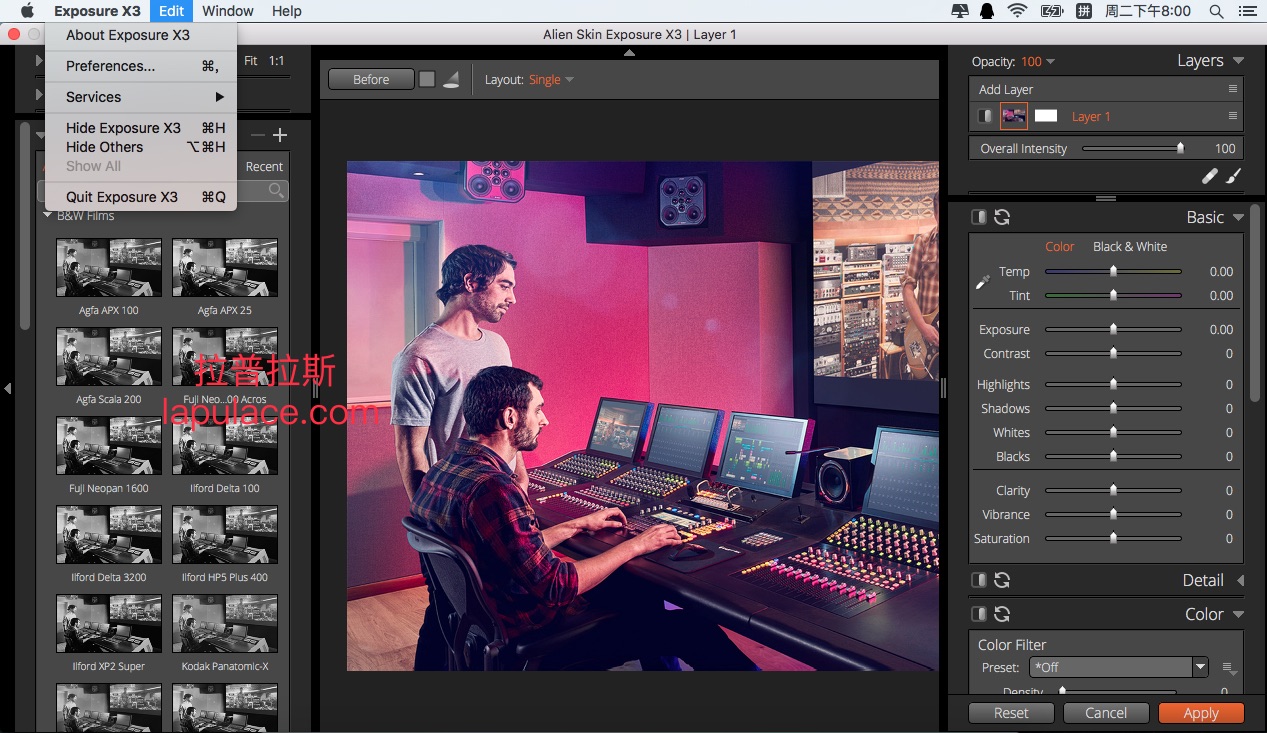The height and width of the screenshot is (733, 1267).
Task: Click the Apply button
Action: pyautogui.click(x=1201, y=713)
